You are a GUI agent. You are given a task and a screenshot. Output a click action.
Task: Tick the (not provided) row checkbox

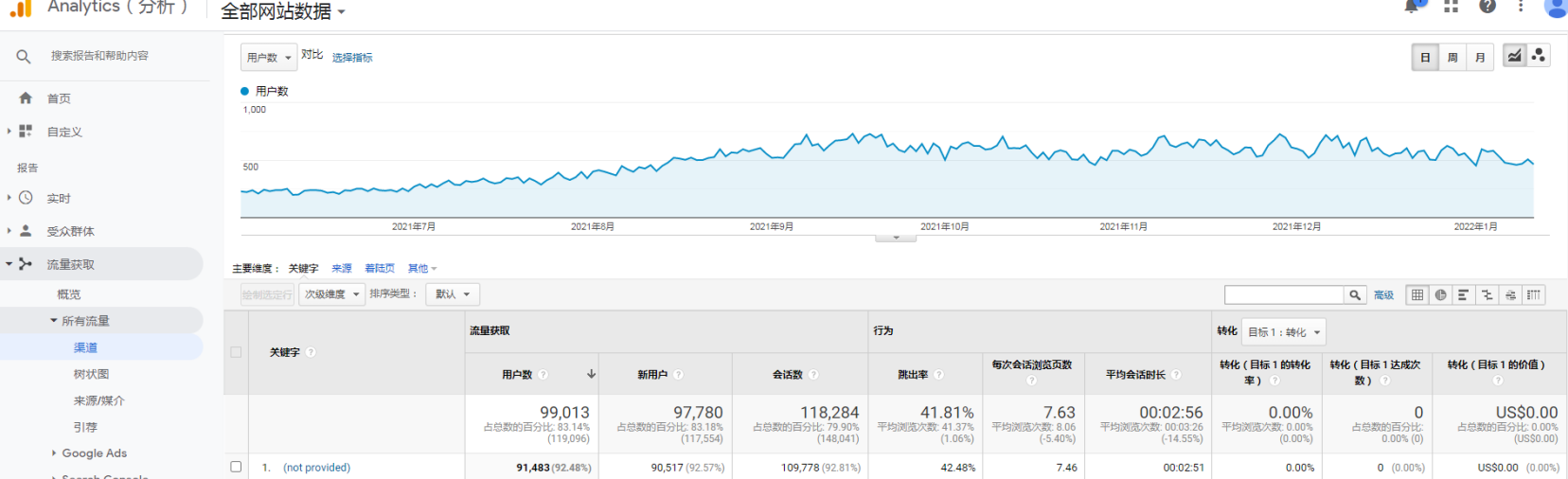point(236,467)
